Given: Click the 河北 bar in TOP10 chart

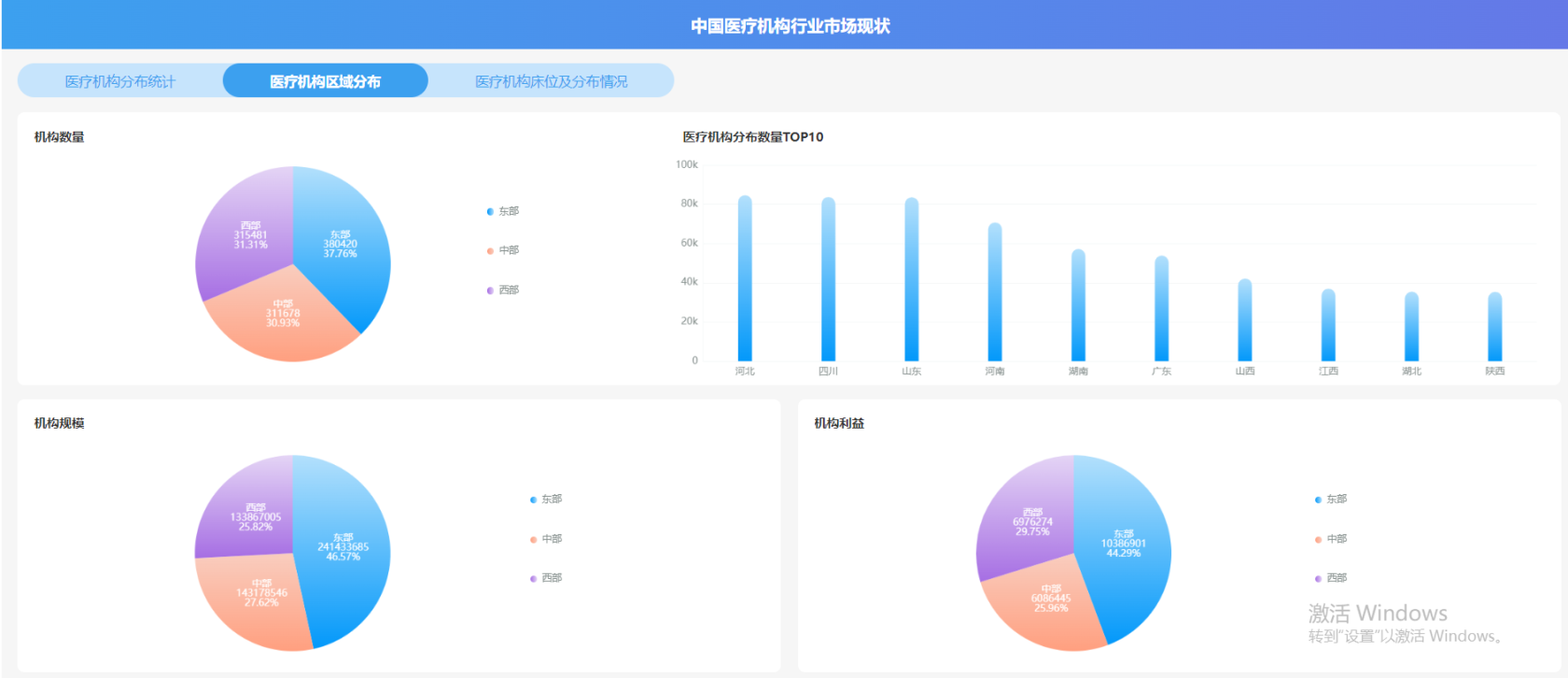Looking at the screenshot, I should pos(745,278).
